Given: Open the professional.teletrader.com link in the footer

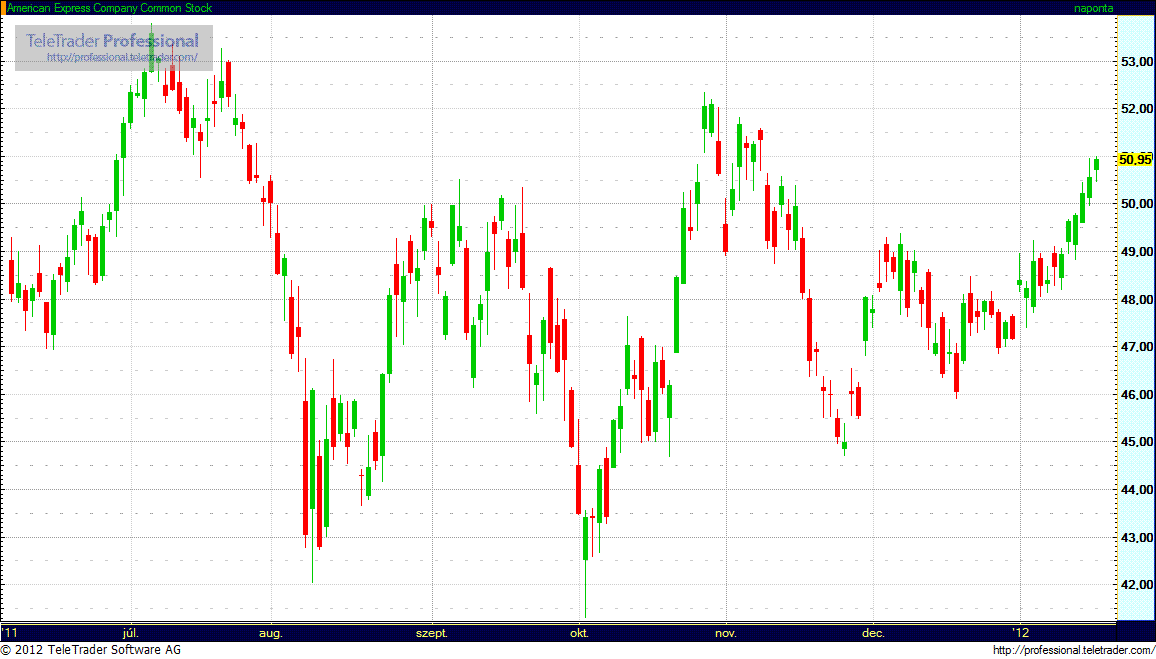Looking at the screenshot, I should pos(1072,650).
